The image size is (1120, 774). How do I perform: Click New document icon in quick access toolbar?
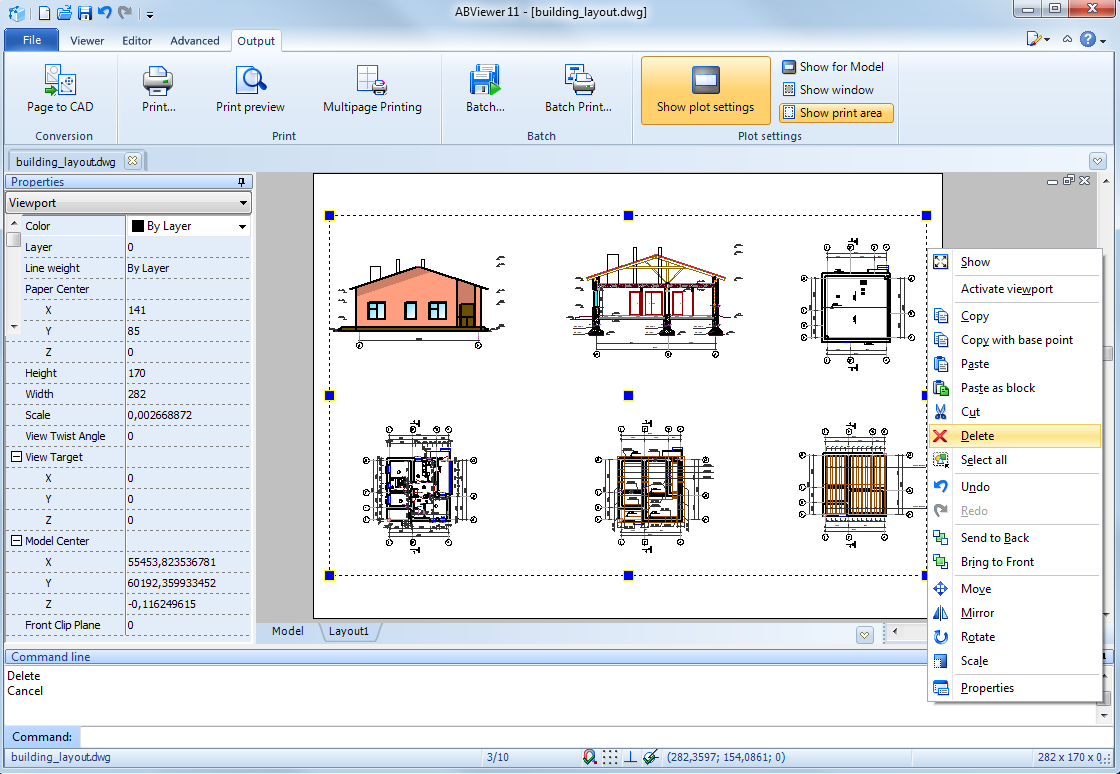click(x=44, y=12)
